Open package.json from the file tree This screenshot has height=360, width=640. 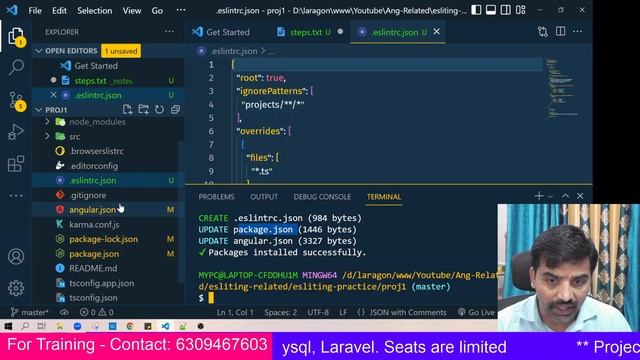coord(94,254)
